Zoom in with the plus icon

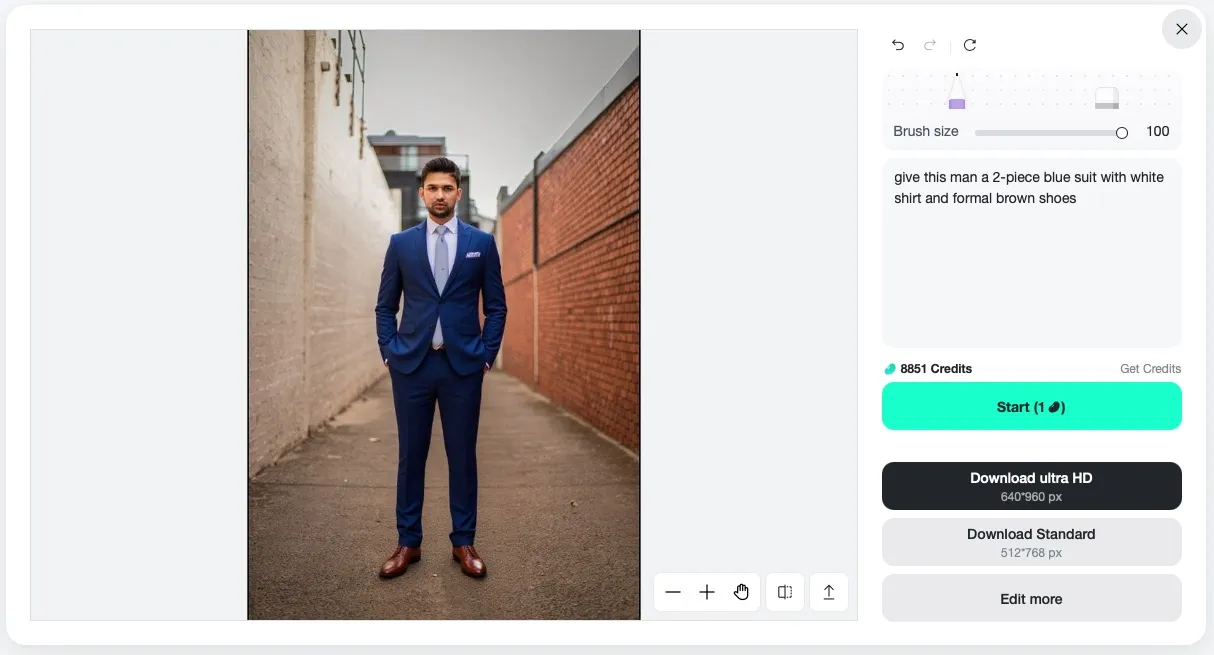coord(707,593)
